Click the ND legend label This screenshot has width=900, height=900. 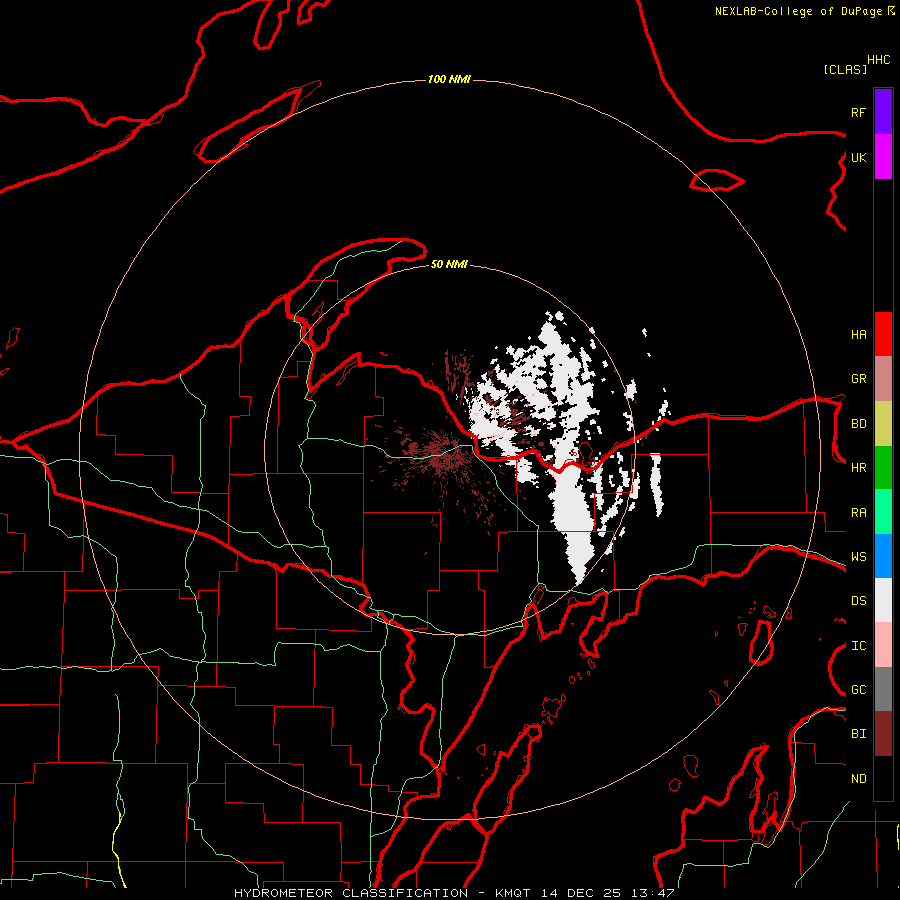pyautogui.click(x=858, y=779)
